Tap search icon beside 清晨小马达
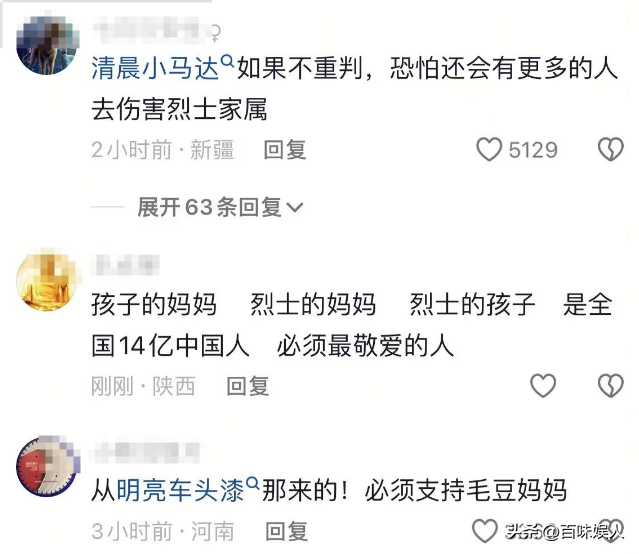 point(227,62)
